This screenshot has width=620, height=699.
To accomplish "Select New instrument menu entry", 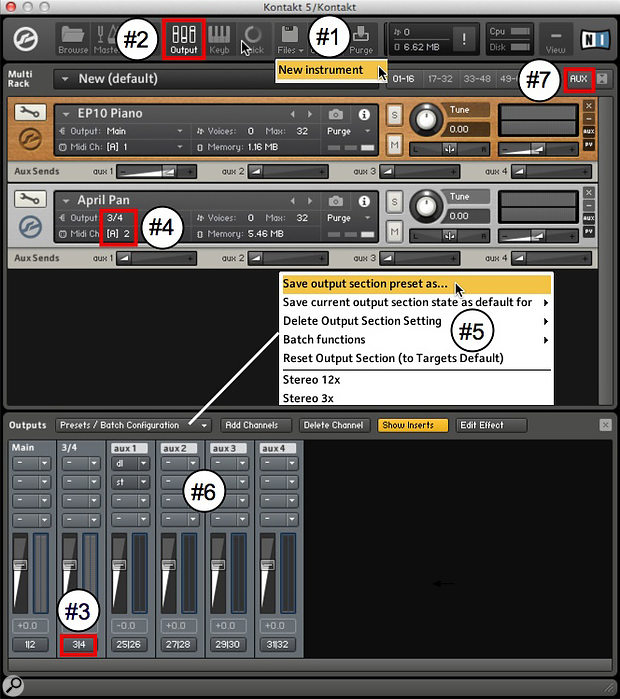I will [331, 70].
